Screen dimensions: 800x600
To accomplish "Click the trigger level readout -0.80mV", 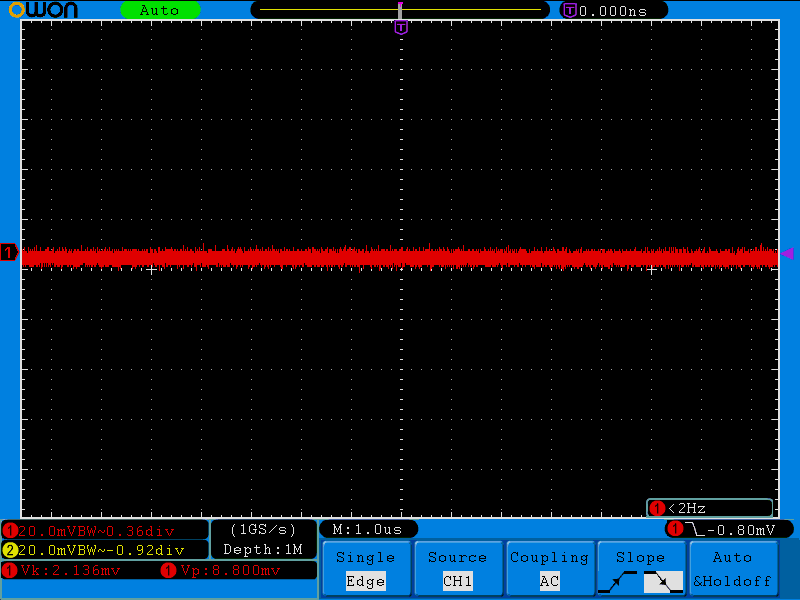I will tap(741, 530).
